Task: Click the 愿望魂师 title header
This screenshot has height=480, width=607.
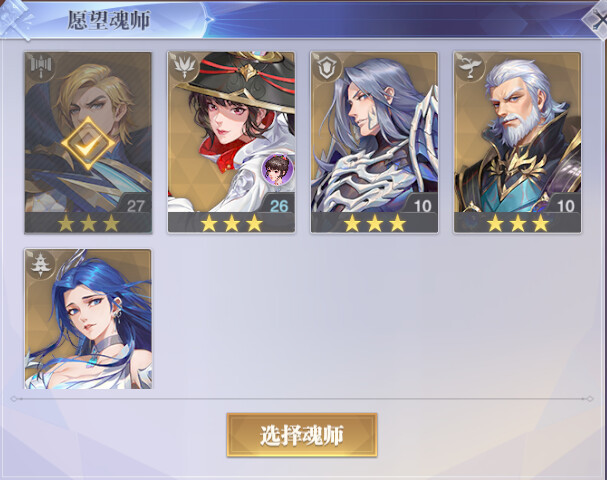Action: pyautogui.click(x=109, y=20)
